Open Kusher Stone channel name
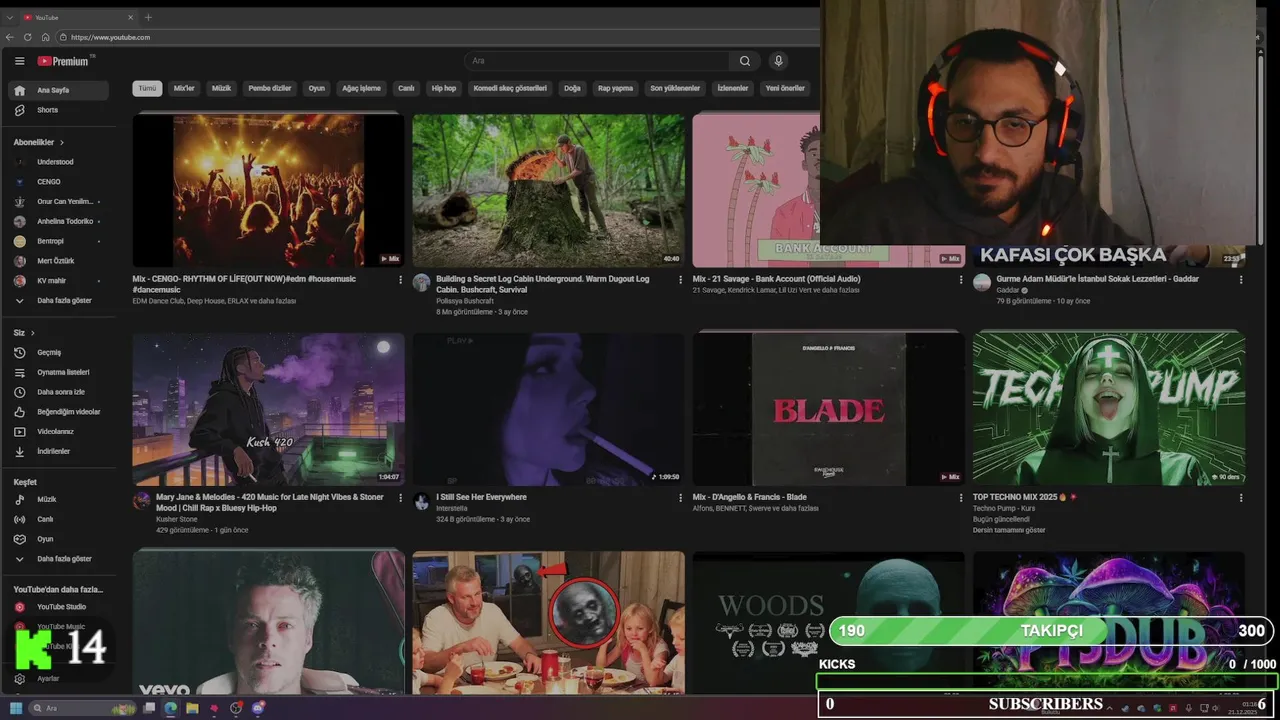Screen dimensions: 1280x720 (177, 519)
